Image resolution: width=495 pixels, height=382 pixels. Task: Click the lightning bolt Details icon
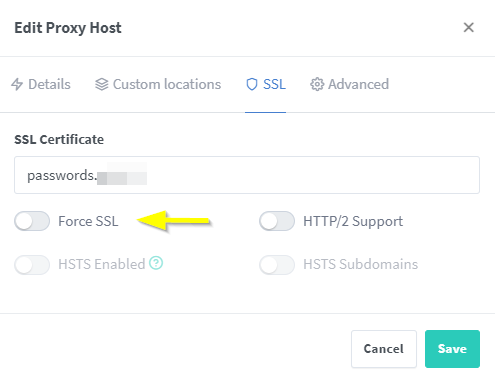(17, 84)
